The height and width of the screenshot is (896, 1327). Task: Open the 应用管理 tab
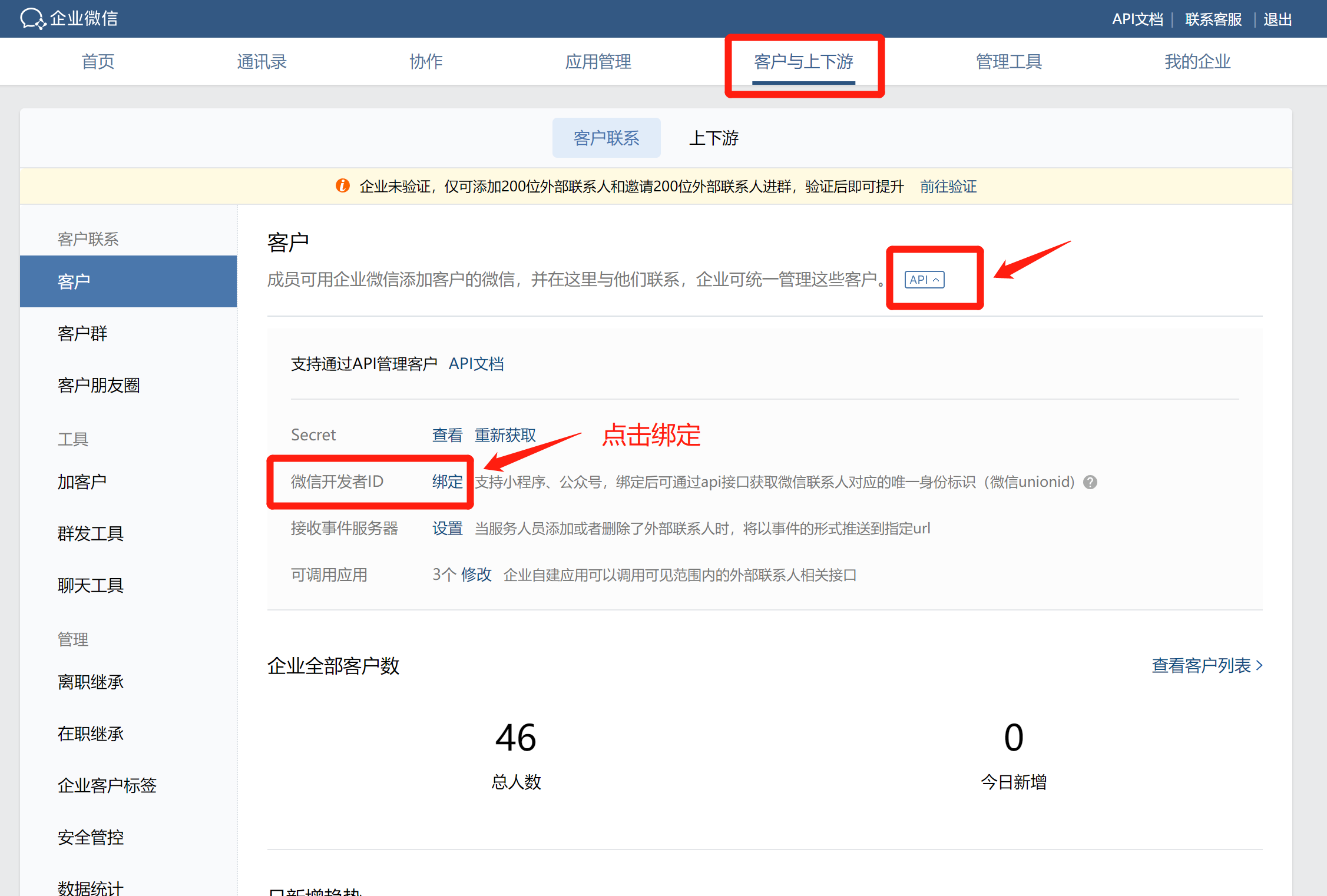(598, 61)
